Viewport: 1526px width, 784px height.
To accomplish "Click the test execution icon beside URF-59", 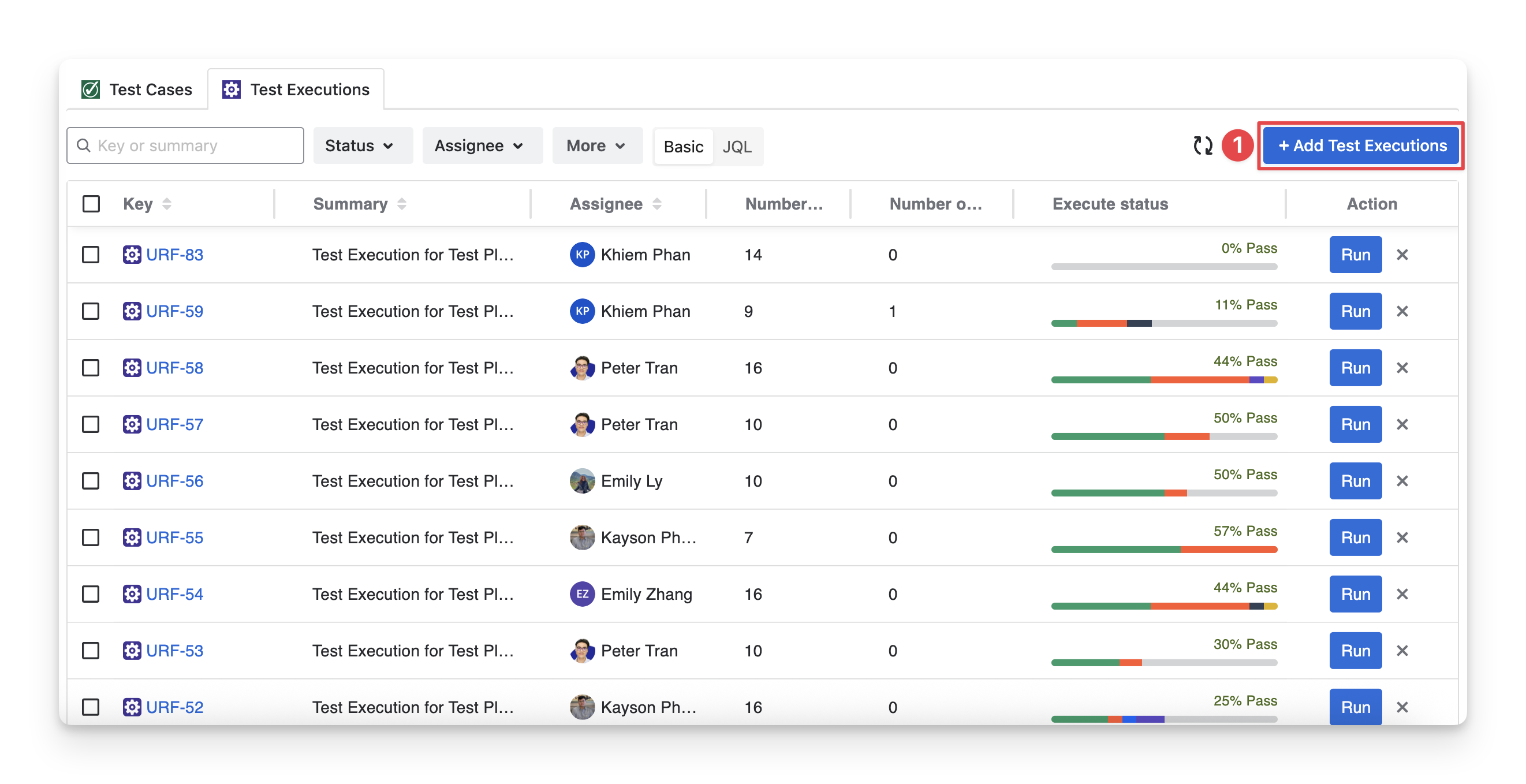I will tap(132, 312).
